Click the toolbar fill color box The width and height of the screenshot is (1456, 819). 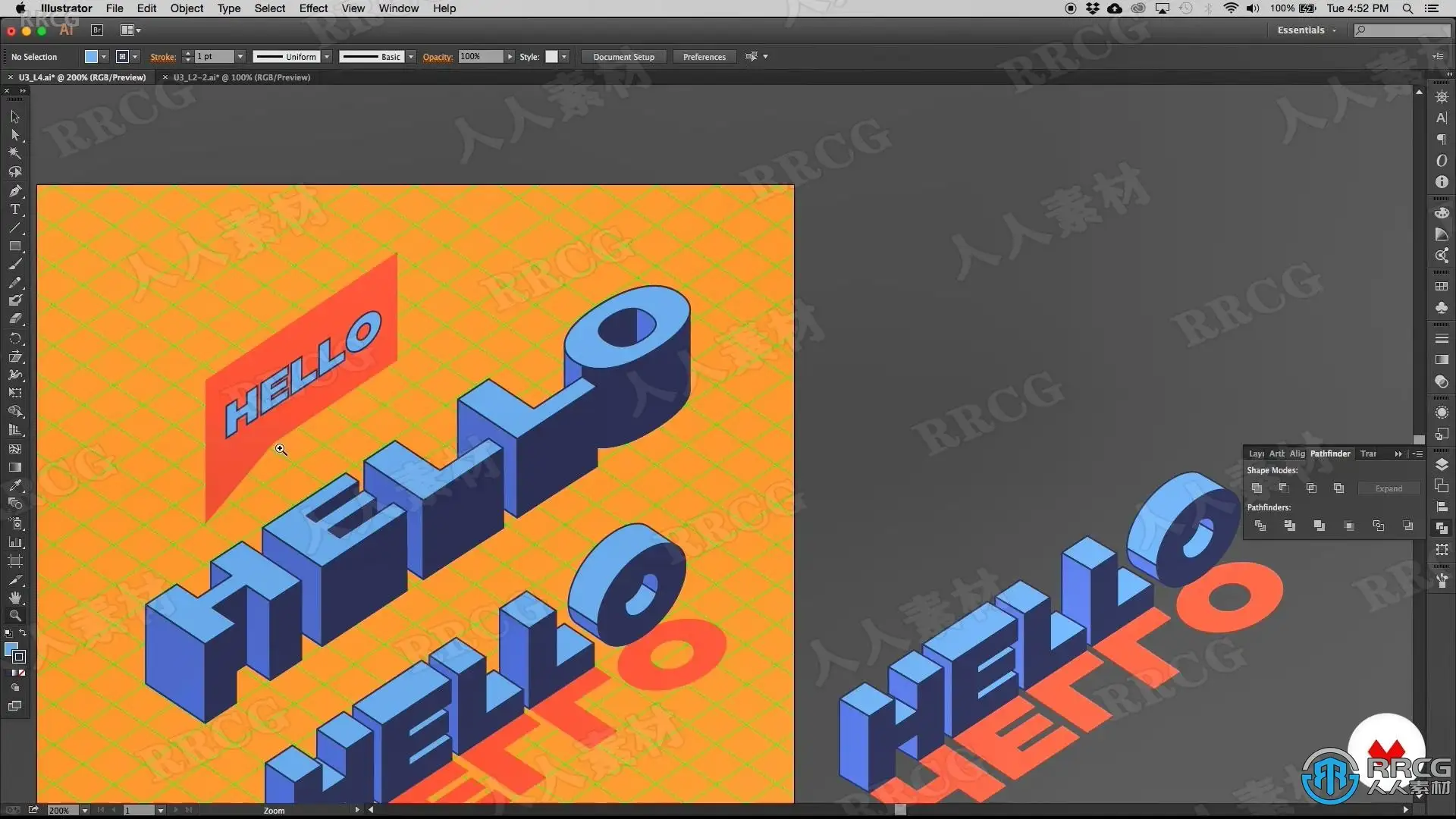click(x=11, y=649)
